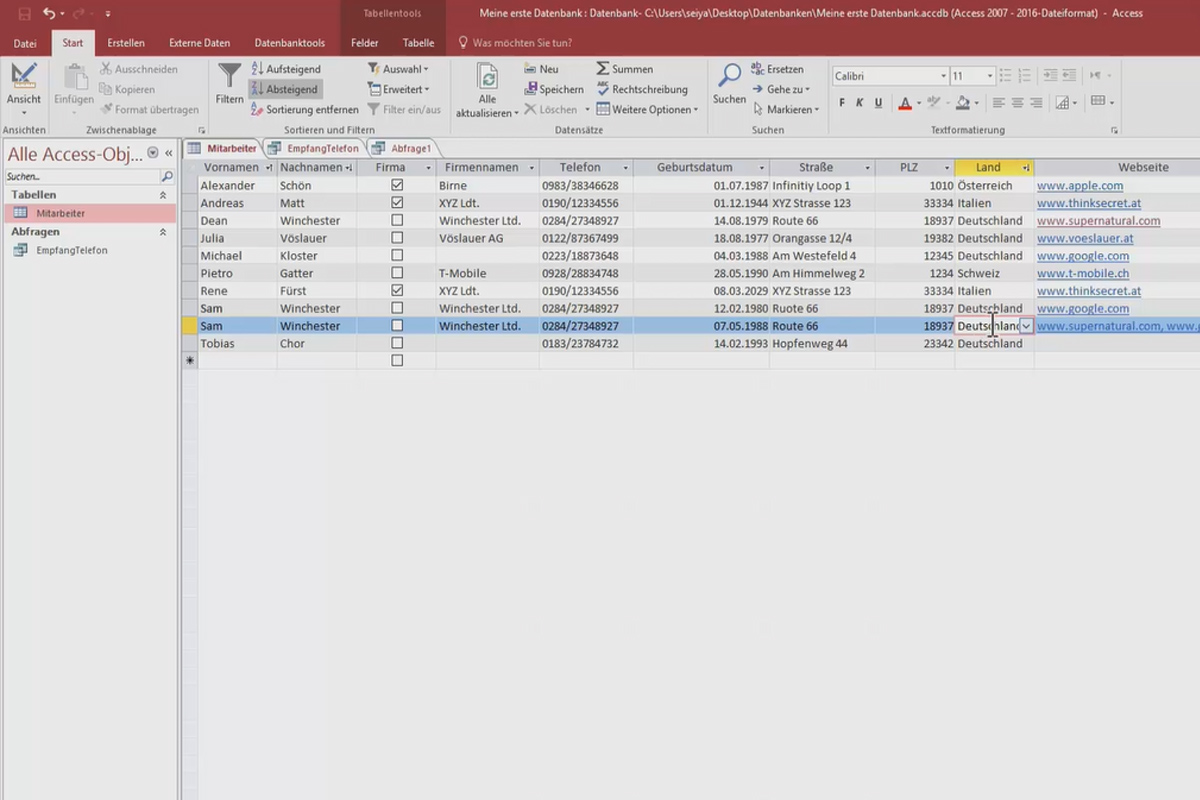Click Alle aktualisieren refresh icon
The image size is (1200, 800).
[487, 79]
